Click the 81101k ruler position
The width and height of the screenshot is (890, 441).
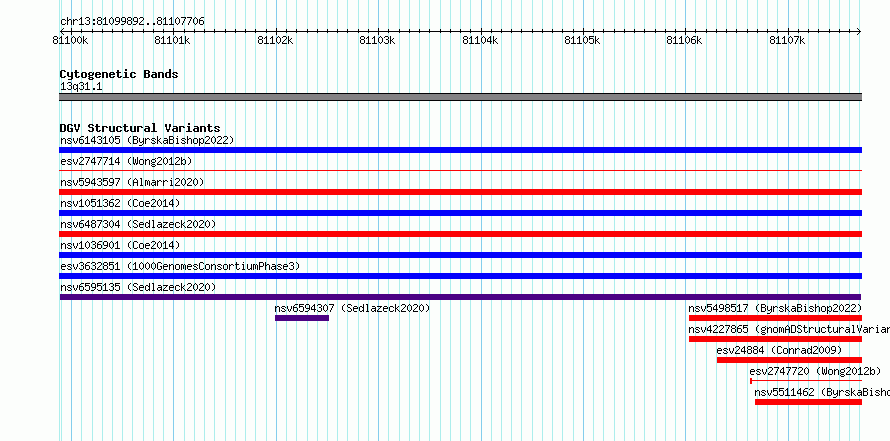point(174,40)
